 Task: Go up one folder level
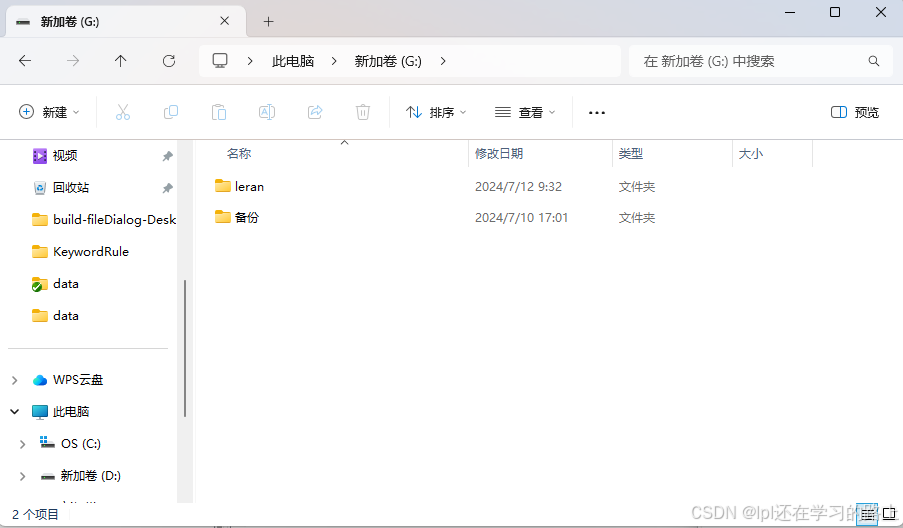tap(120, 60)
